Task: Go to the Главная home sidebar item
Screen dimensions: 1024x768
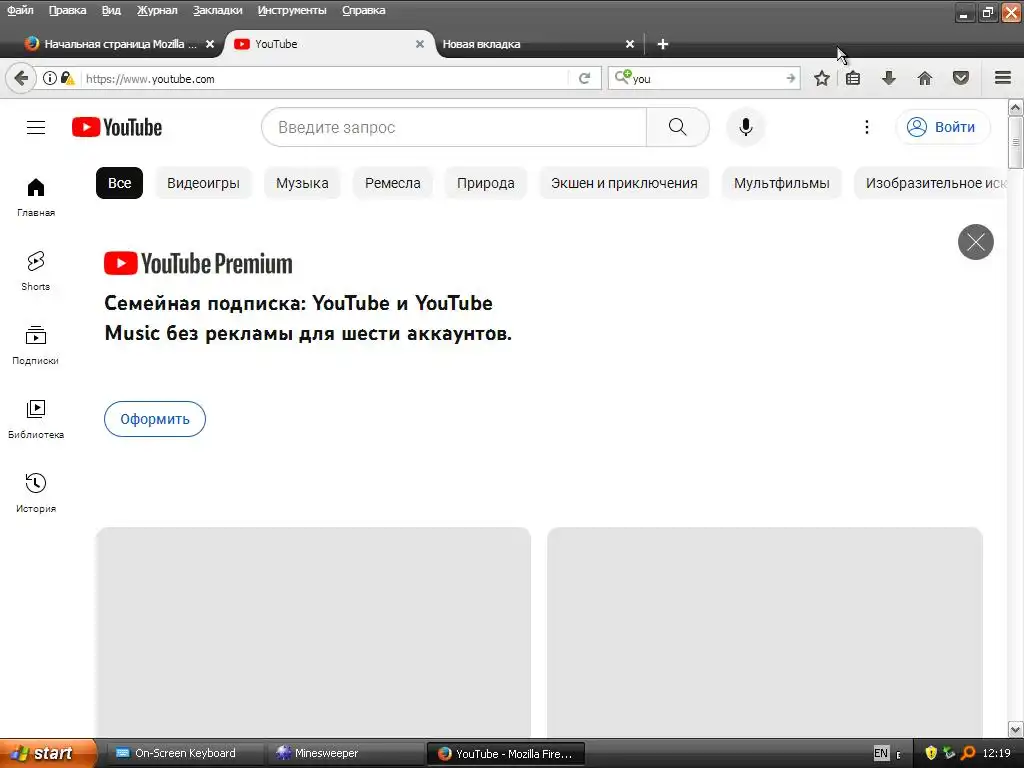Action: tap(36, 198)
